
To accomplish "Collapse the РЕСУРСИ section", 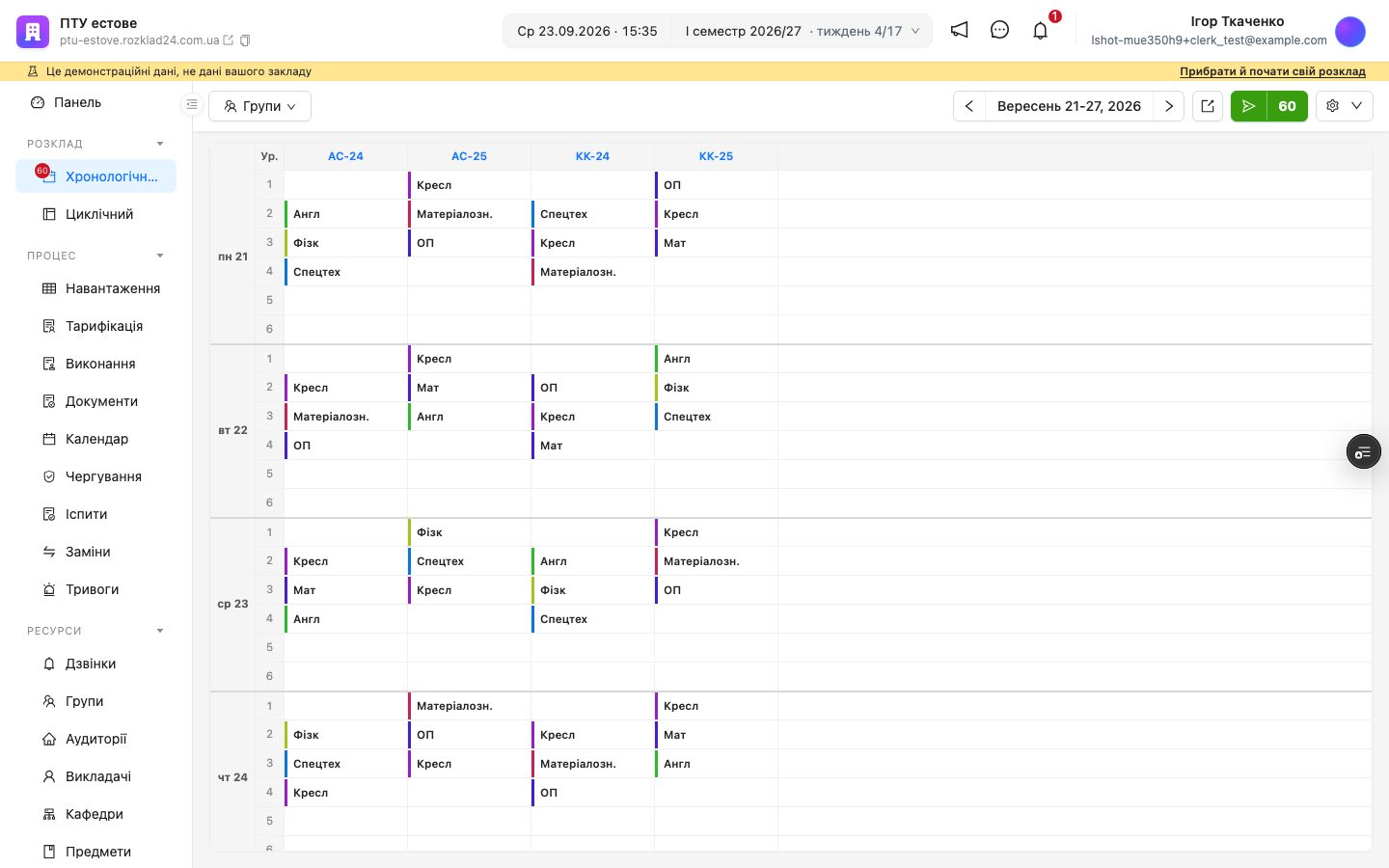I will 160,631.
